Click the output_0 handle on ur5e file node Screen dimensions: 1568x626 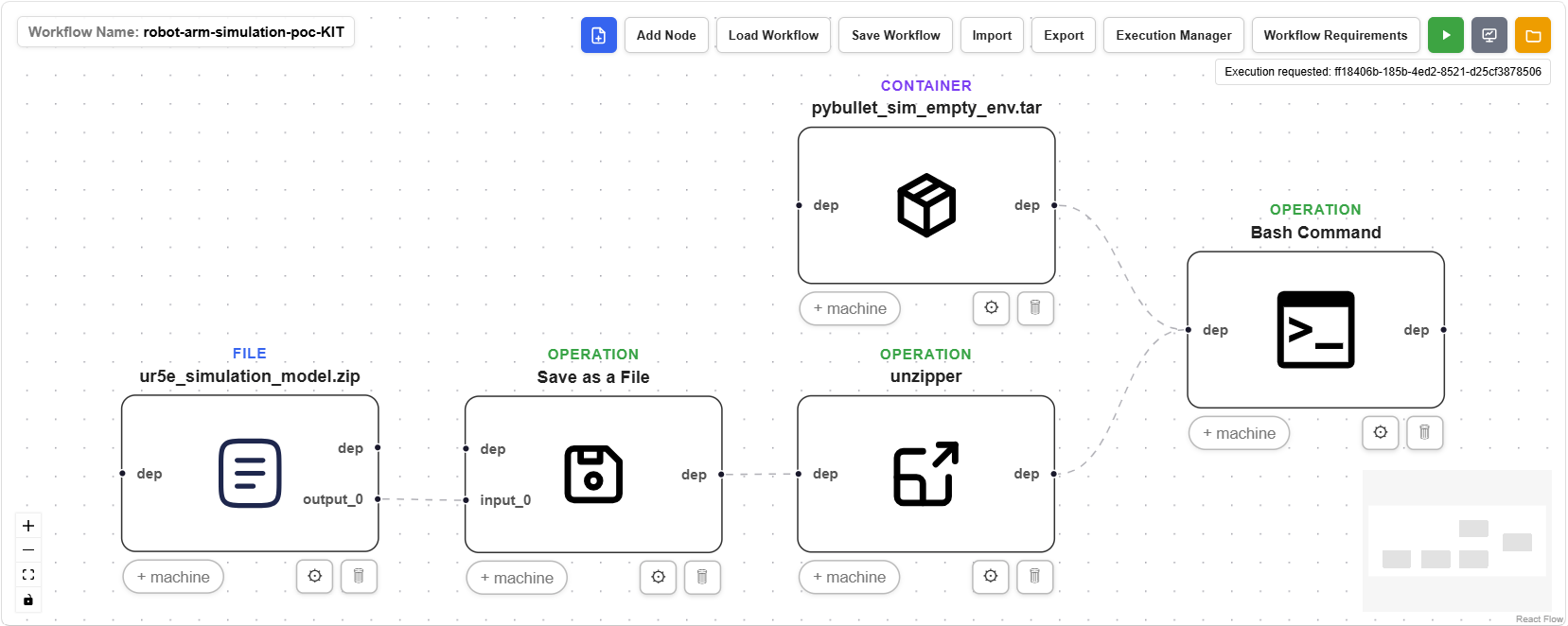pos(378,498)
